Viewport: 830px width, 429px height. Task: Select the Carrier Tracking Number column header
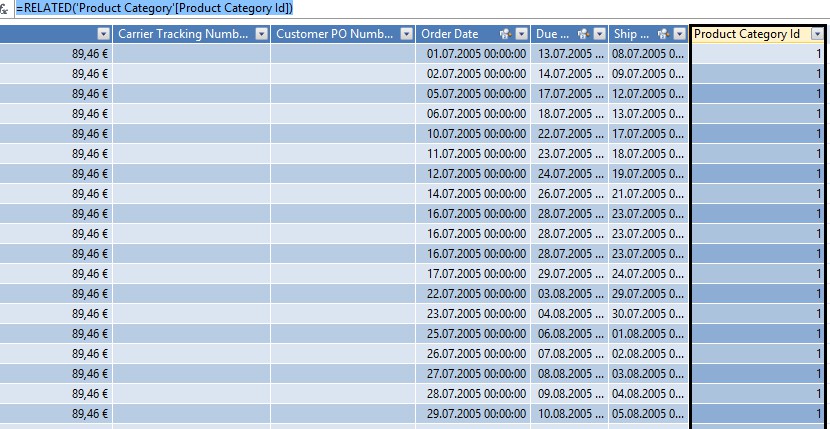(183, 34)
